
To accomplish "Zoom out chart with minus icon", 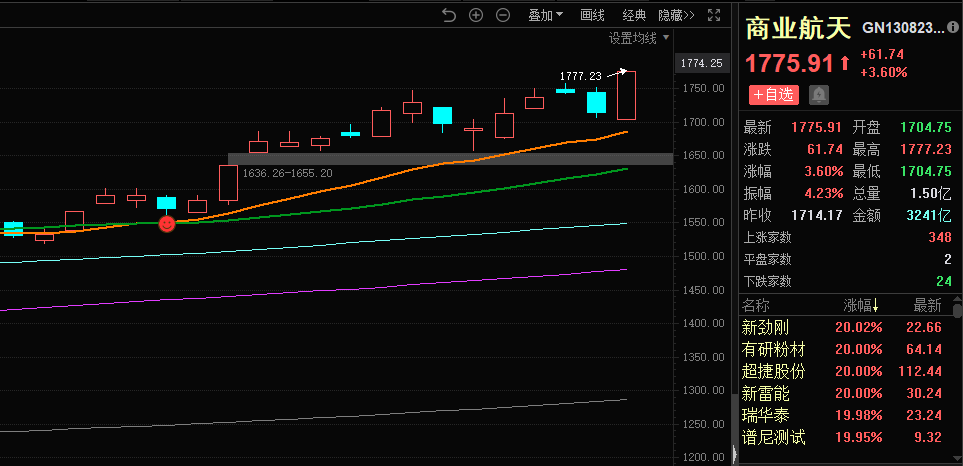I will click(503, 15).
